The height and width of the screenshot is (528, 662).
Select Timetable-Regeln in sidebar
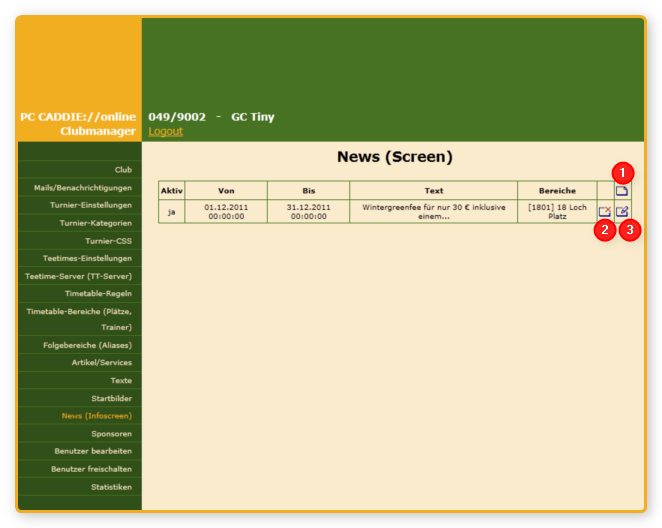pyautogui.click(x=98, y=293)
